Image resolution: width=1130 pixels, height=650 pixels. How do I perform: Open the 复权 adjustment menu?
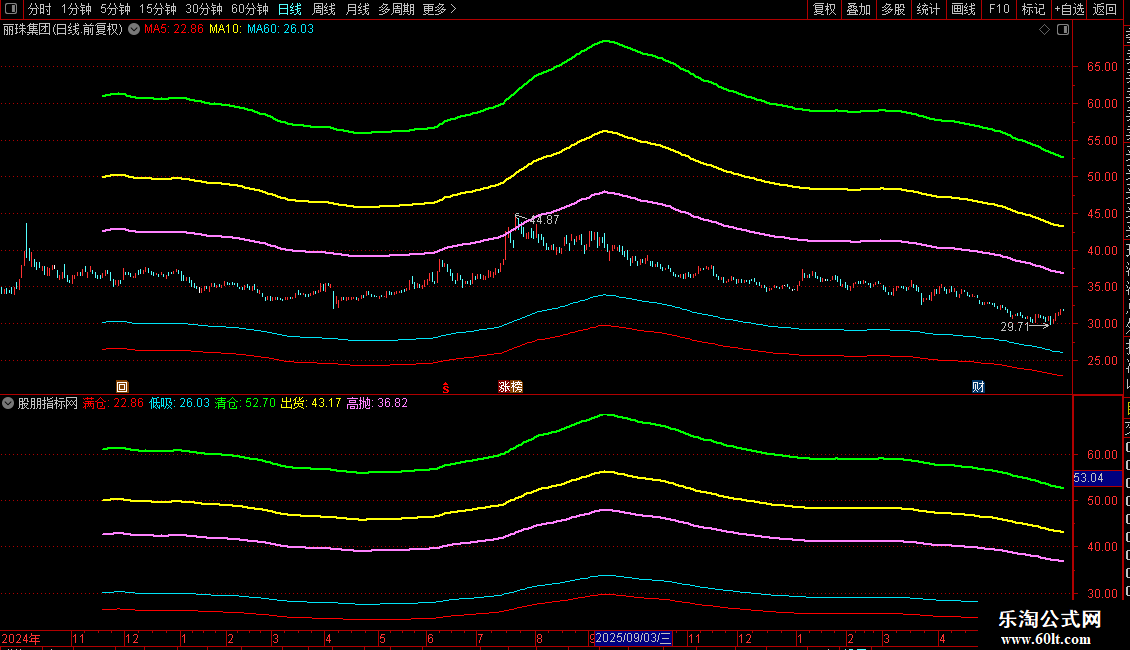pos(824,9)
